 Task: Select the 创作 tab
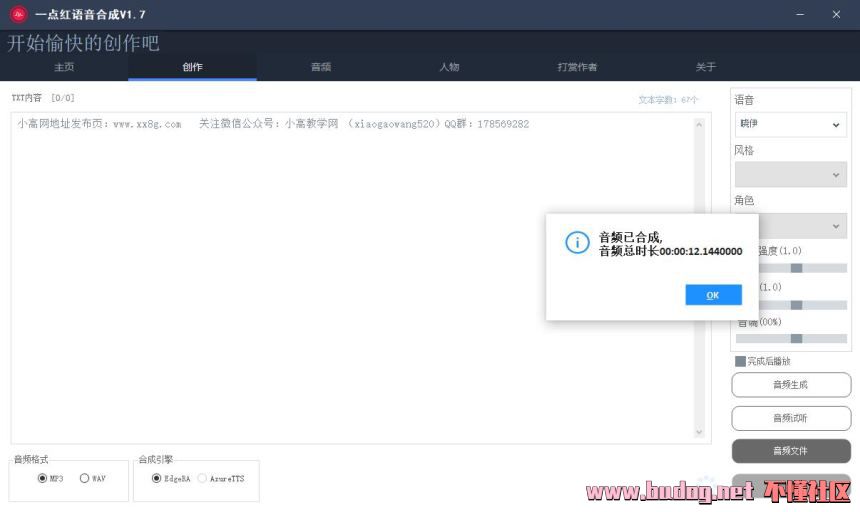[193, 67]
